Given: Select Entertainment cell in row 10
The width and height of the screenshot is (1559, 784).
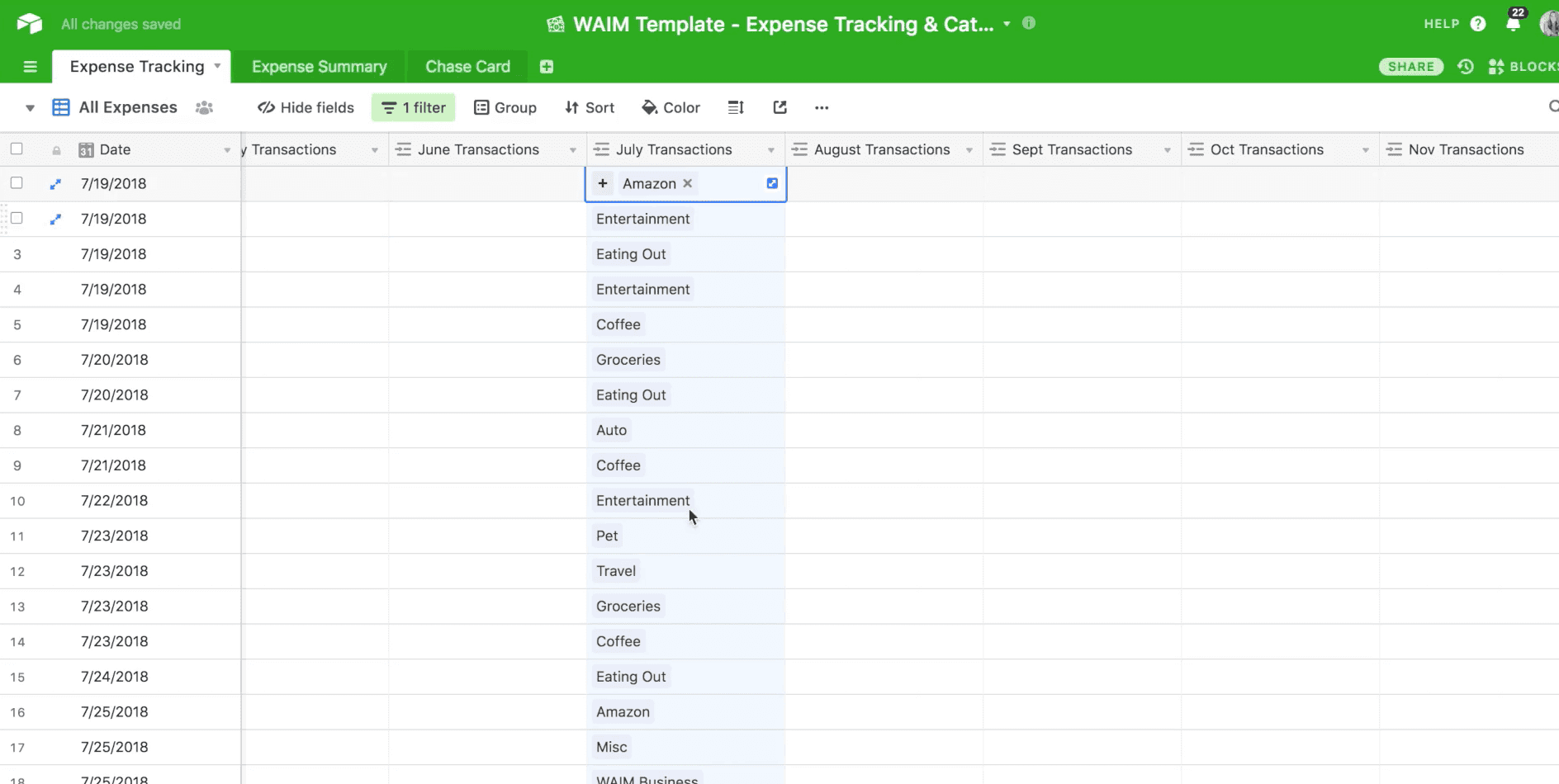Looking at the screenshot, I should 685,501.
